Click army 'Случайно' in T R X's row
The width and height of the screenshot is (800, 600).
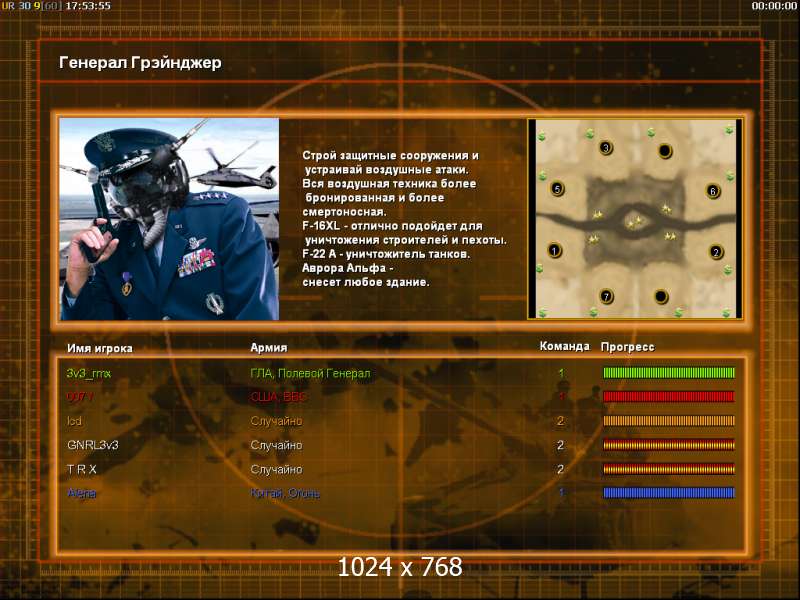point(276,469)
